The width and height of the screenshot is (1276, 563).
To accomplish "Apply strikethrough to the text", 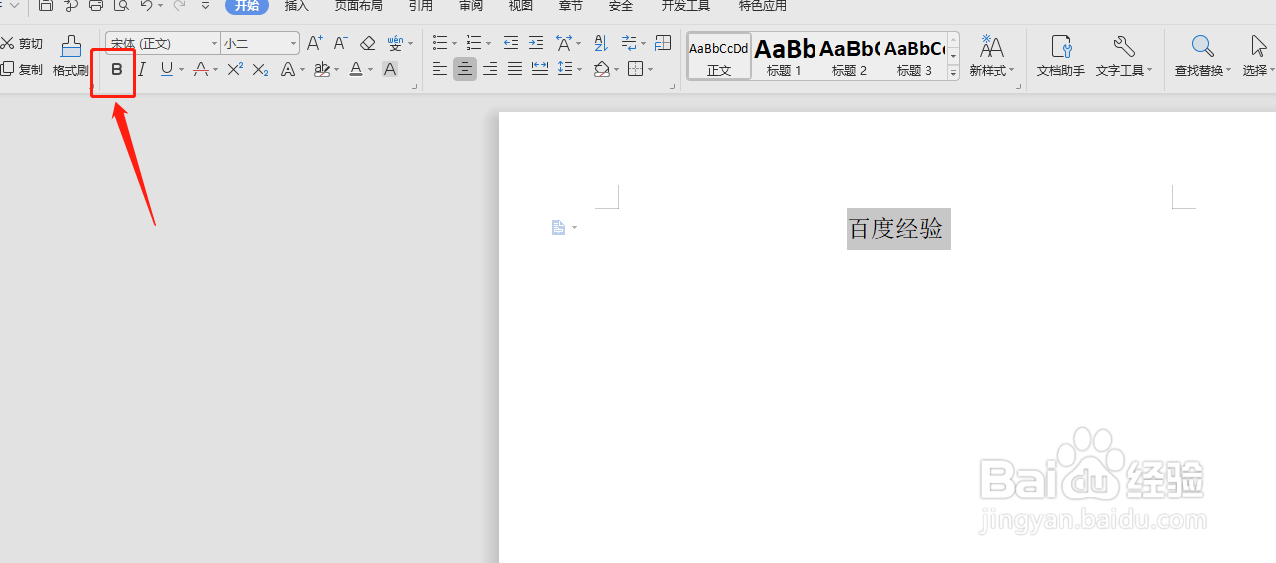I will [201, 70].
